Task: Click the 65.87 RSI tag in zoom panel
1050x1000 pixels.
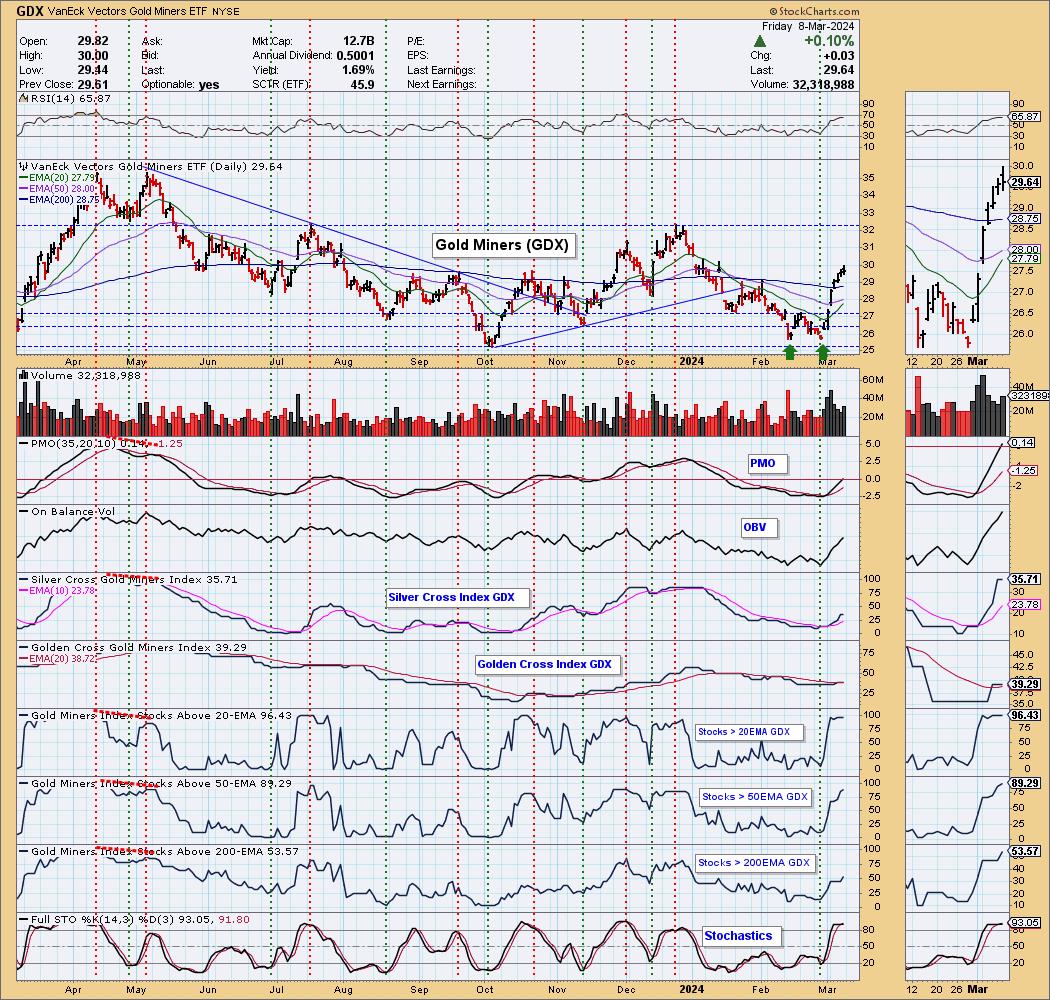Action: pyautogui.click(x=1025, y=117)
